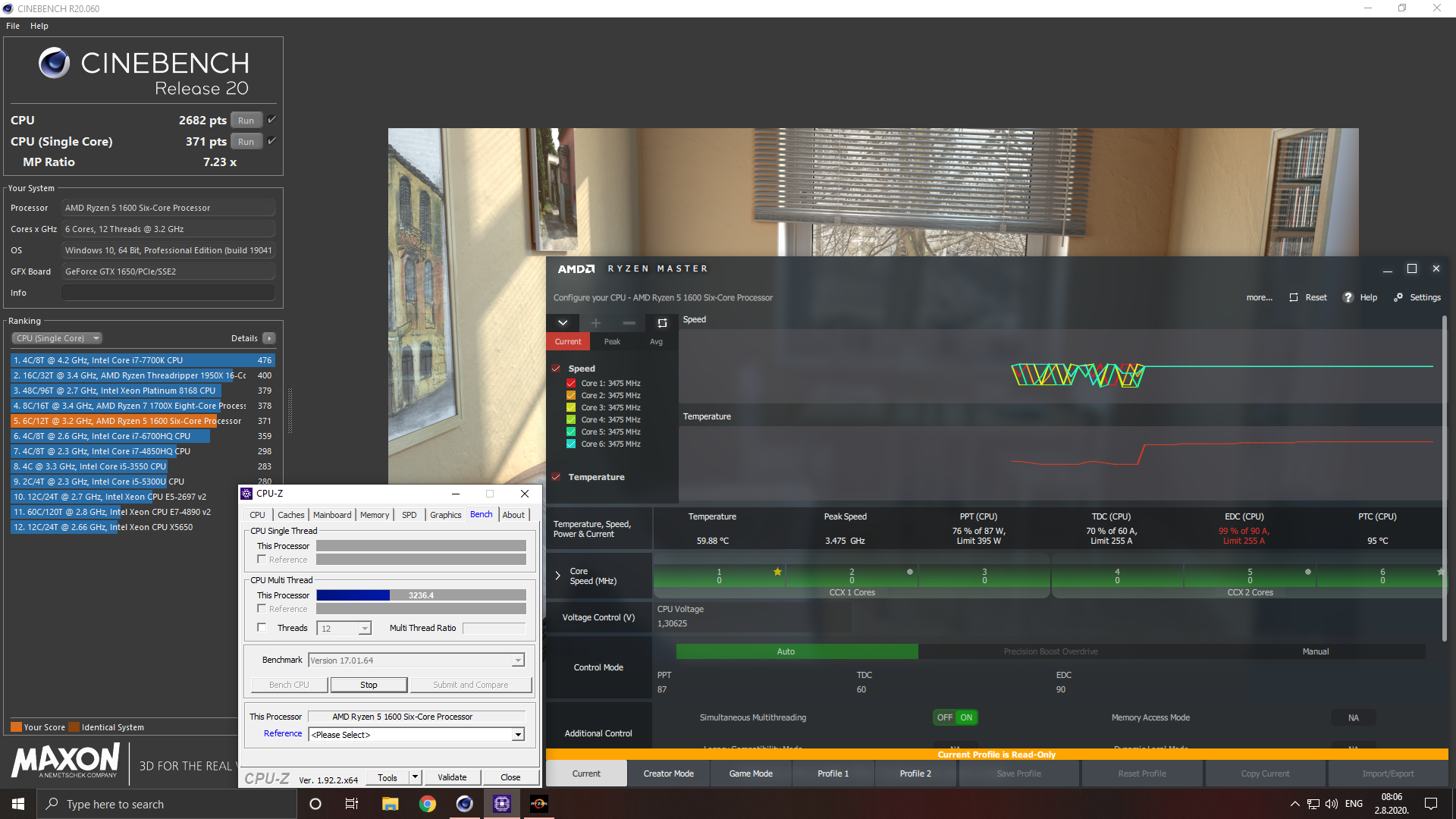Select the Bench tab in CPU-Z

[x=480, y=514]
